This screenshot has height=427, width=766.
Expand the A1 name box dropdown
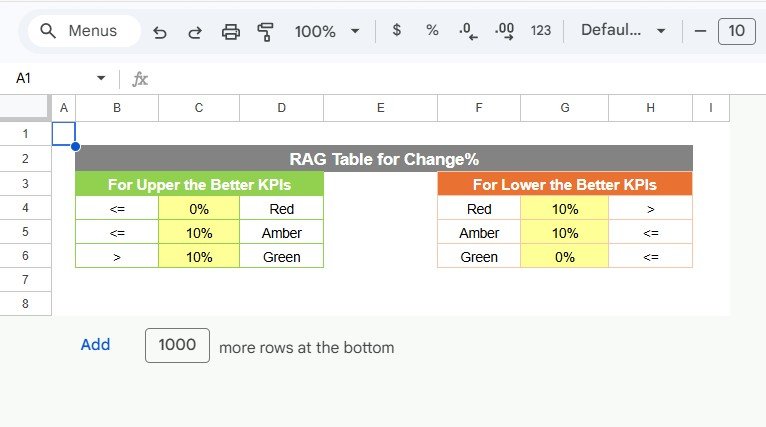pyautogui.click(x=101, y=78)
